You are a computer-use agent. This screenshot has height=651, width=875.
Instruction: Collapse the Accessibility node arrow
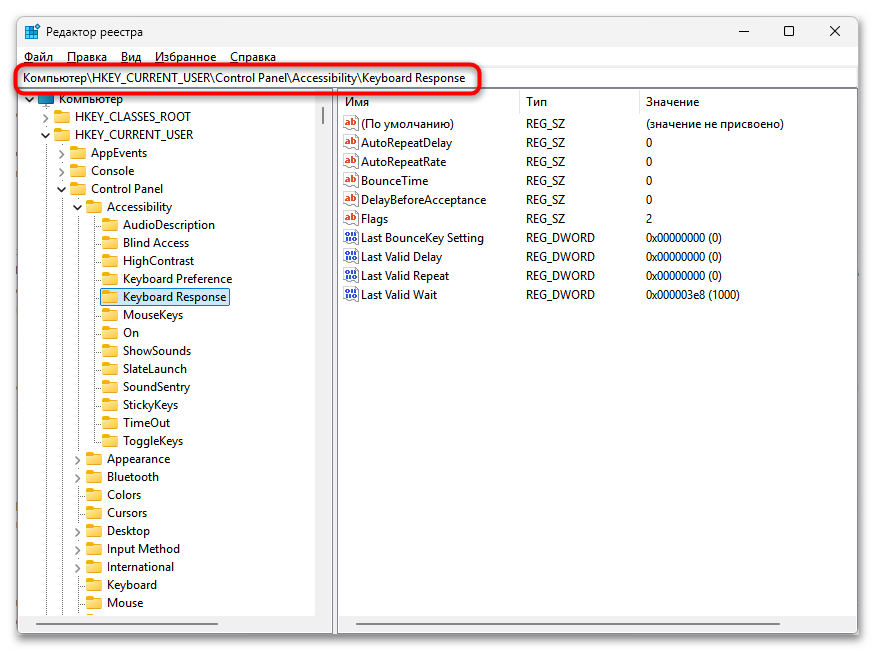pos(78,208)
